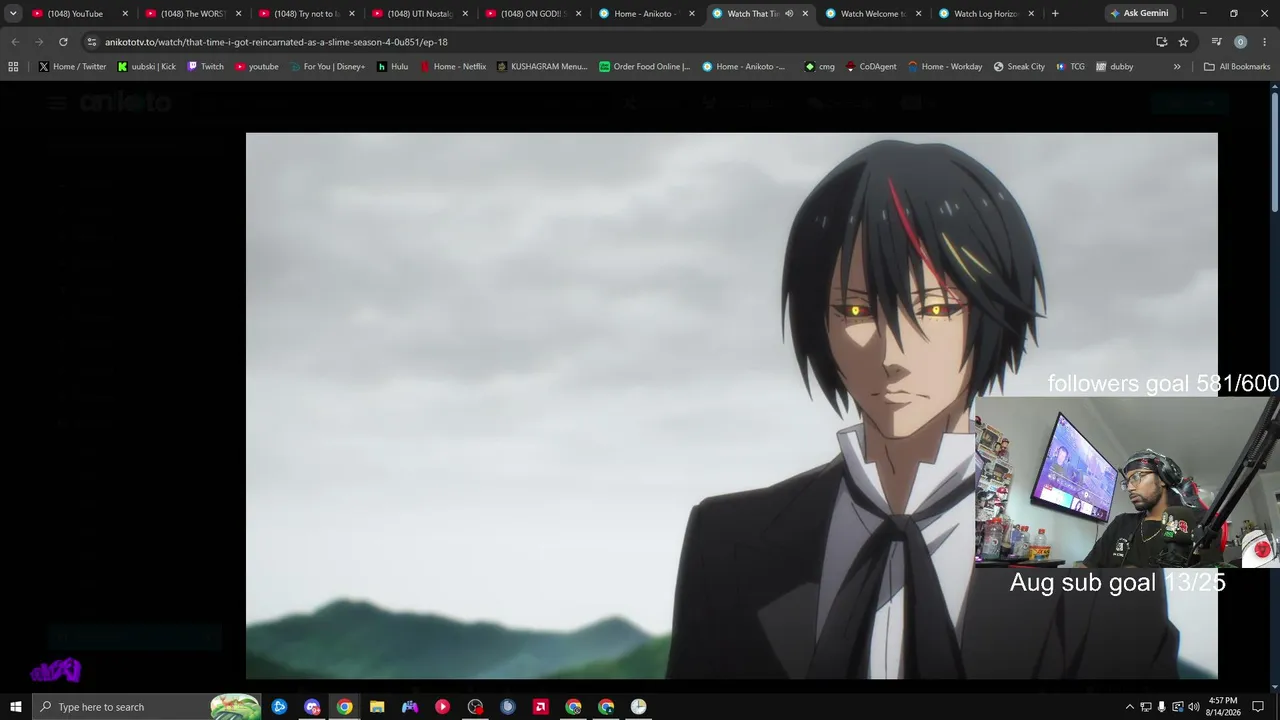Image resolution: width=1280 pixels, height=720 pixels.
Task: Open the Home - Anikoto bookmark
Action: pos(744,67)
